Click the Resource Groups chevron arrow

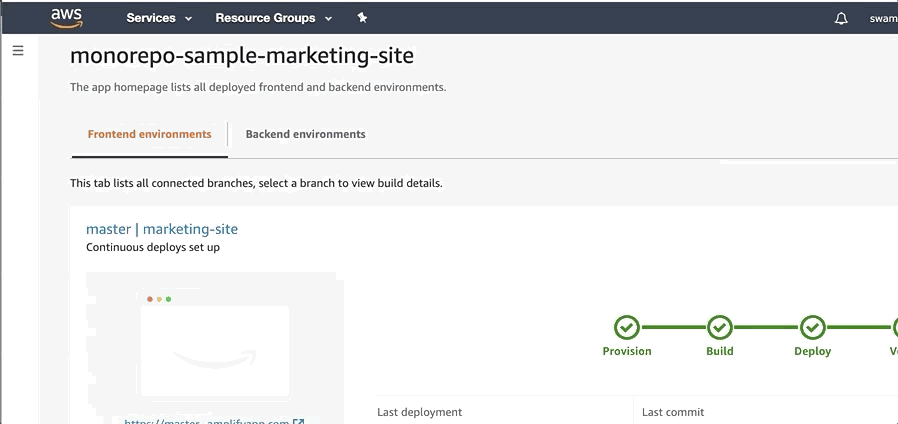pyautogui.click(x=328, y=19)
